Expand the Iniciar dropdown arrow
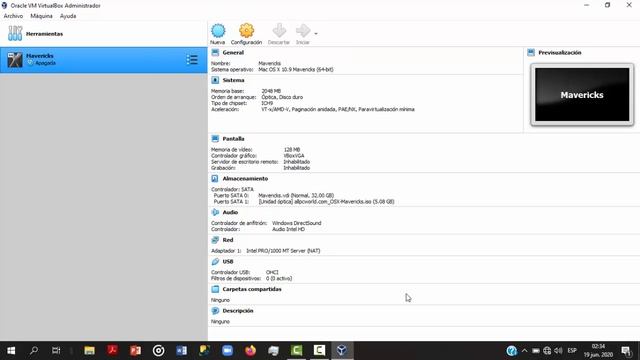 (316, 33)
